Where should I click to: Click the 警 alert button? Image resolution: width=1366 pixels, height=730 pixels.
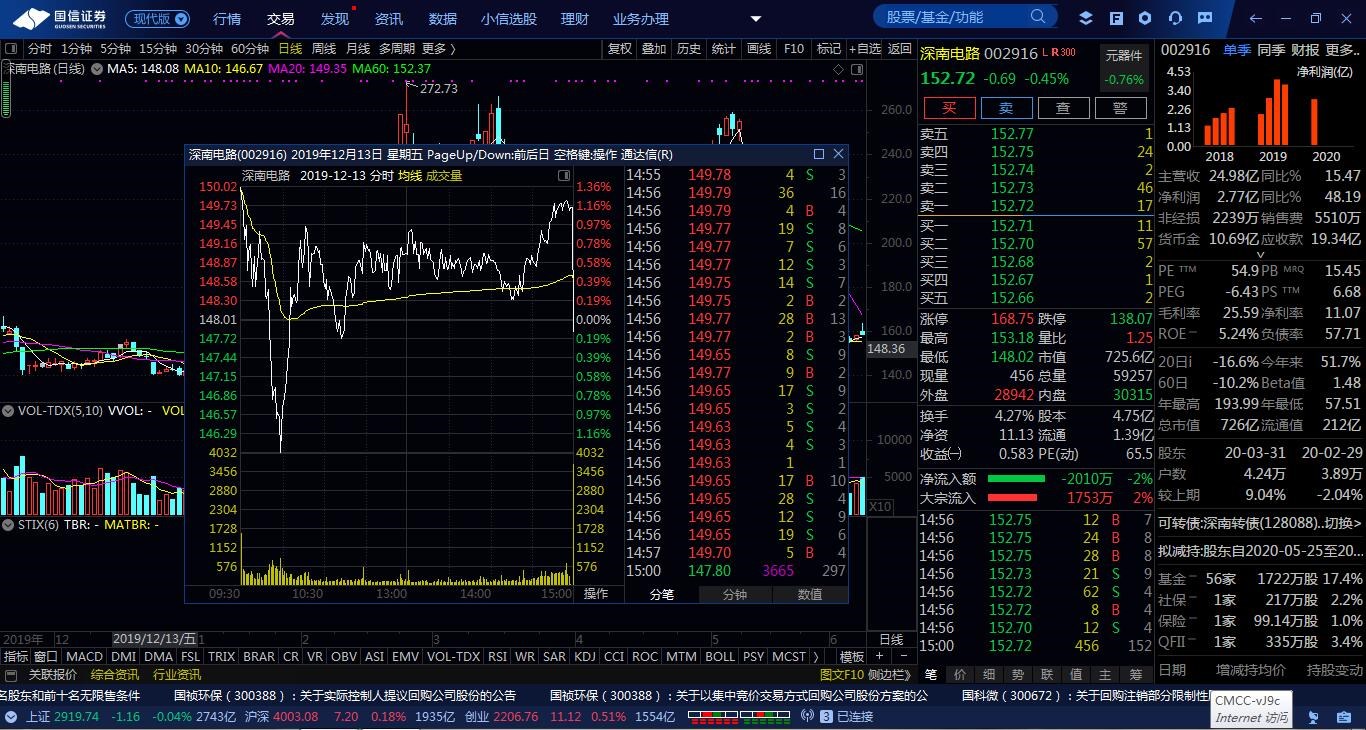(1120, 108)
